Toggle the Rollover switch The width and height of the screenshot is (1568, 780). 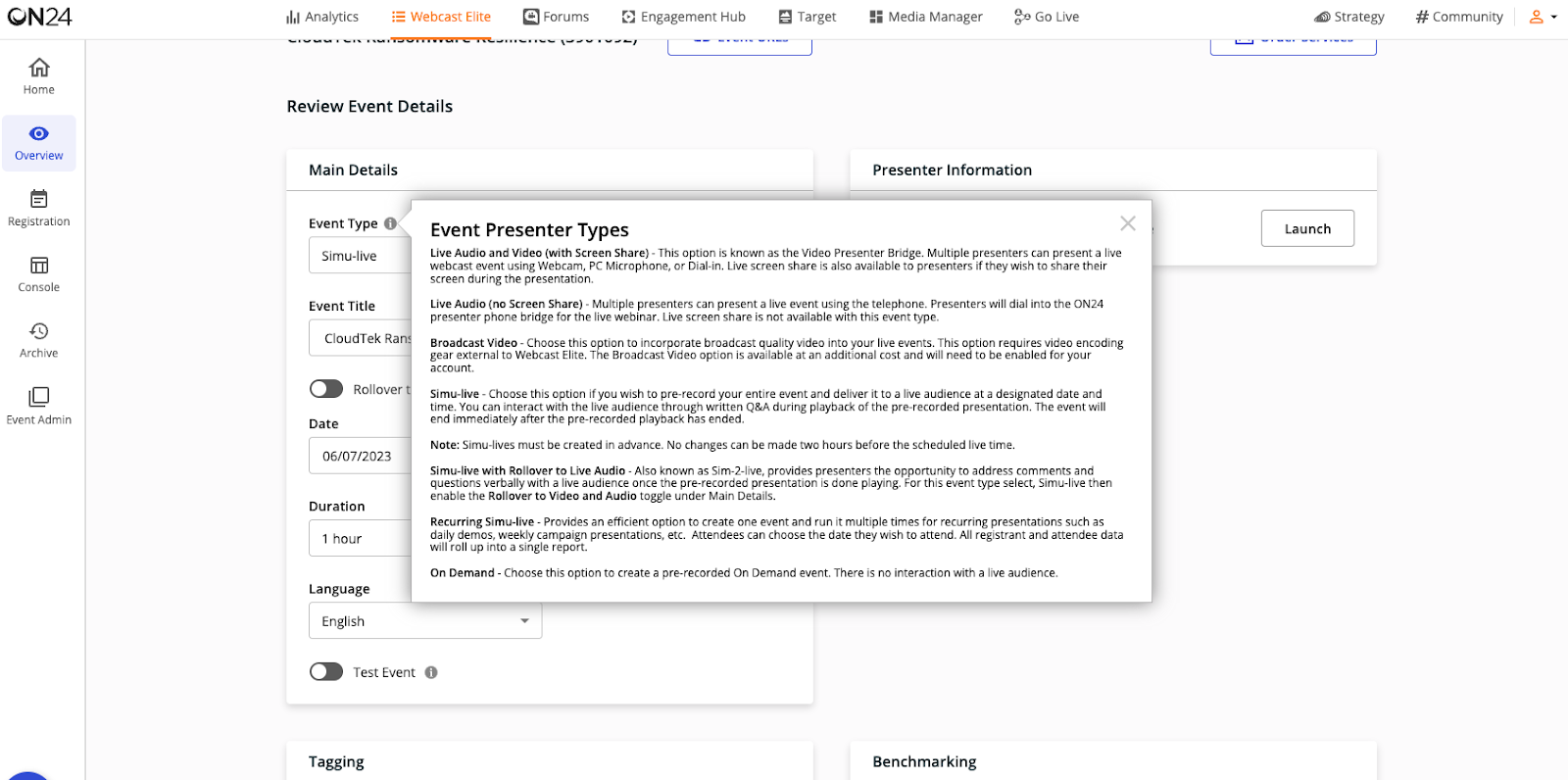pos(326,389)
